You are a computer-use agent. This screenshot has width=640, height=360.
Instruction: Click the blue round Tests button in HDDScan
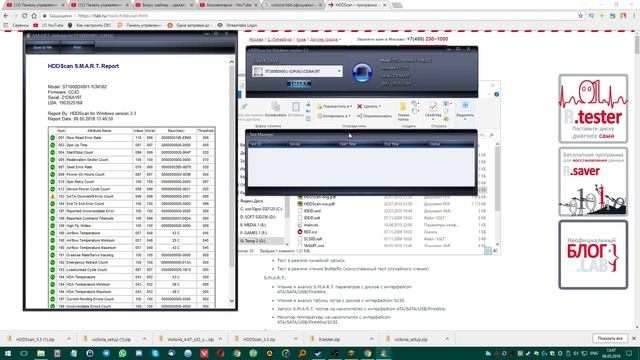(362, 72)
